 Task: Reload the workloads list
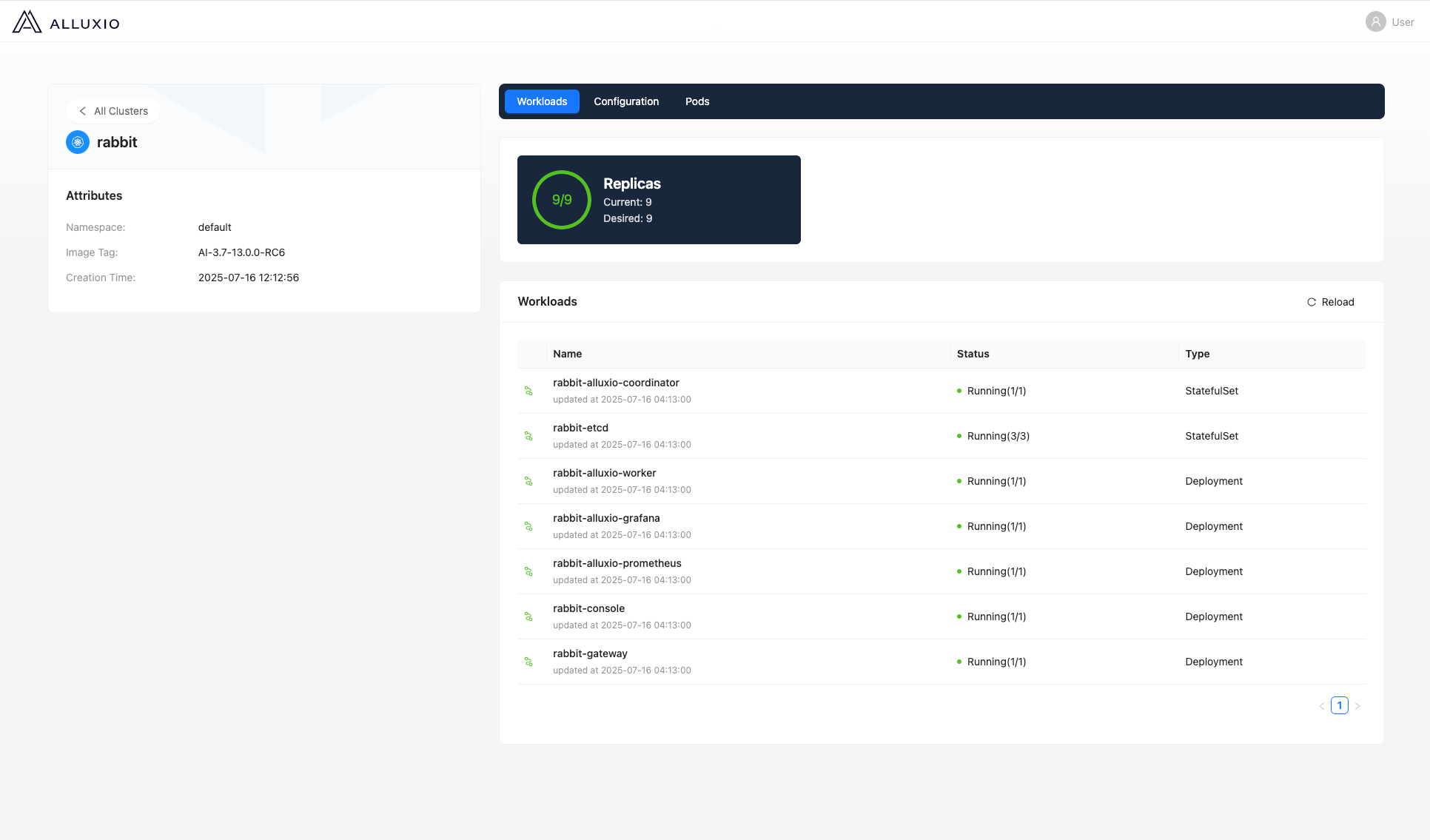1330,302
